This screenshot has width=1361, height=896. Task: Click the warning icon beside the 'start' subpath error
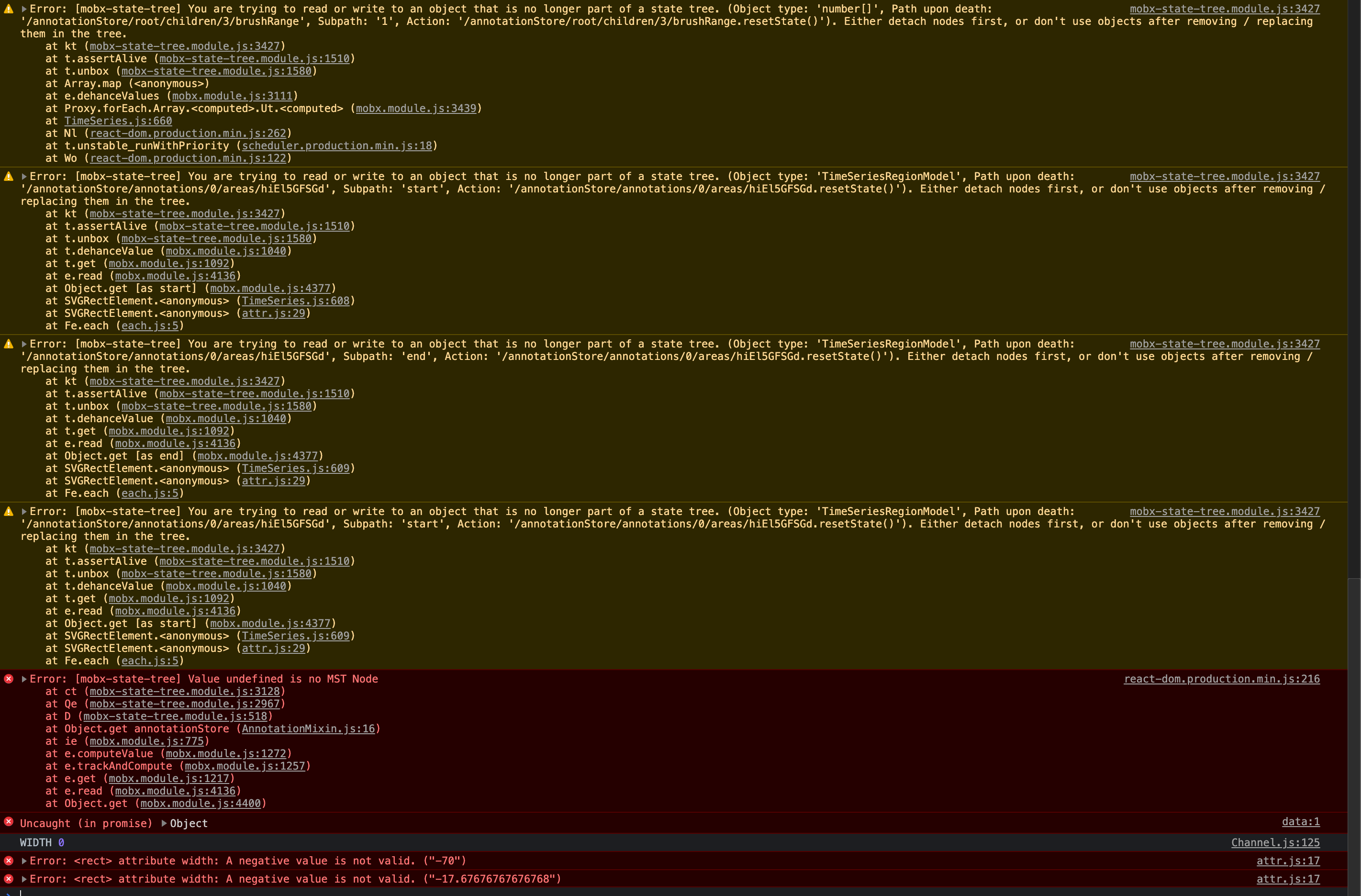pos(8,176)
